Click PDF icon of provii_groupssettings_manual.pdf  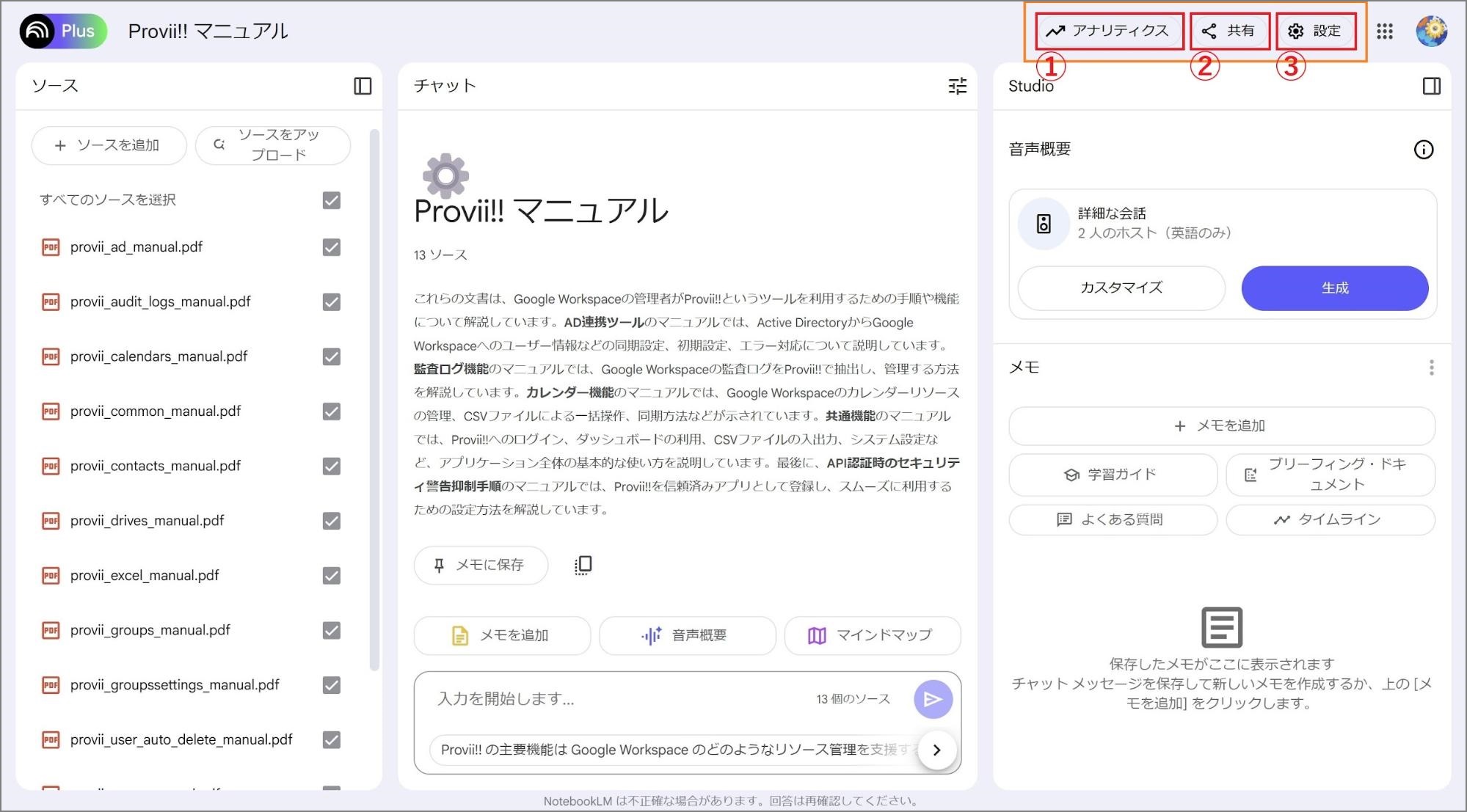pos(51,685)
